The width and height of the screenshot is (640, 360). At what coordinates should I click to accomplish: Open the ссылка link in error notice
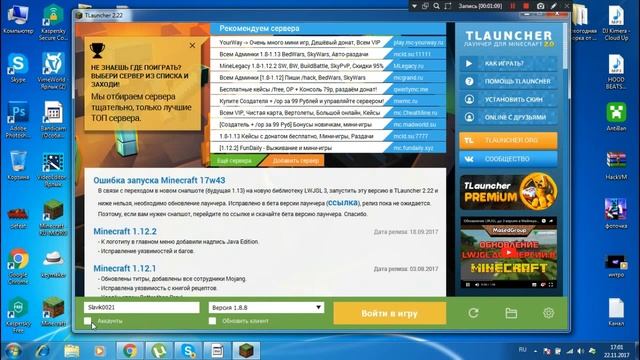(x=342, y=203)
